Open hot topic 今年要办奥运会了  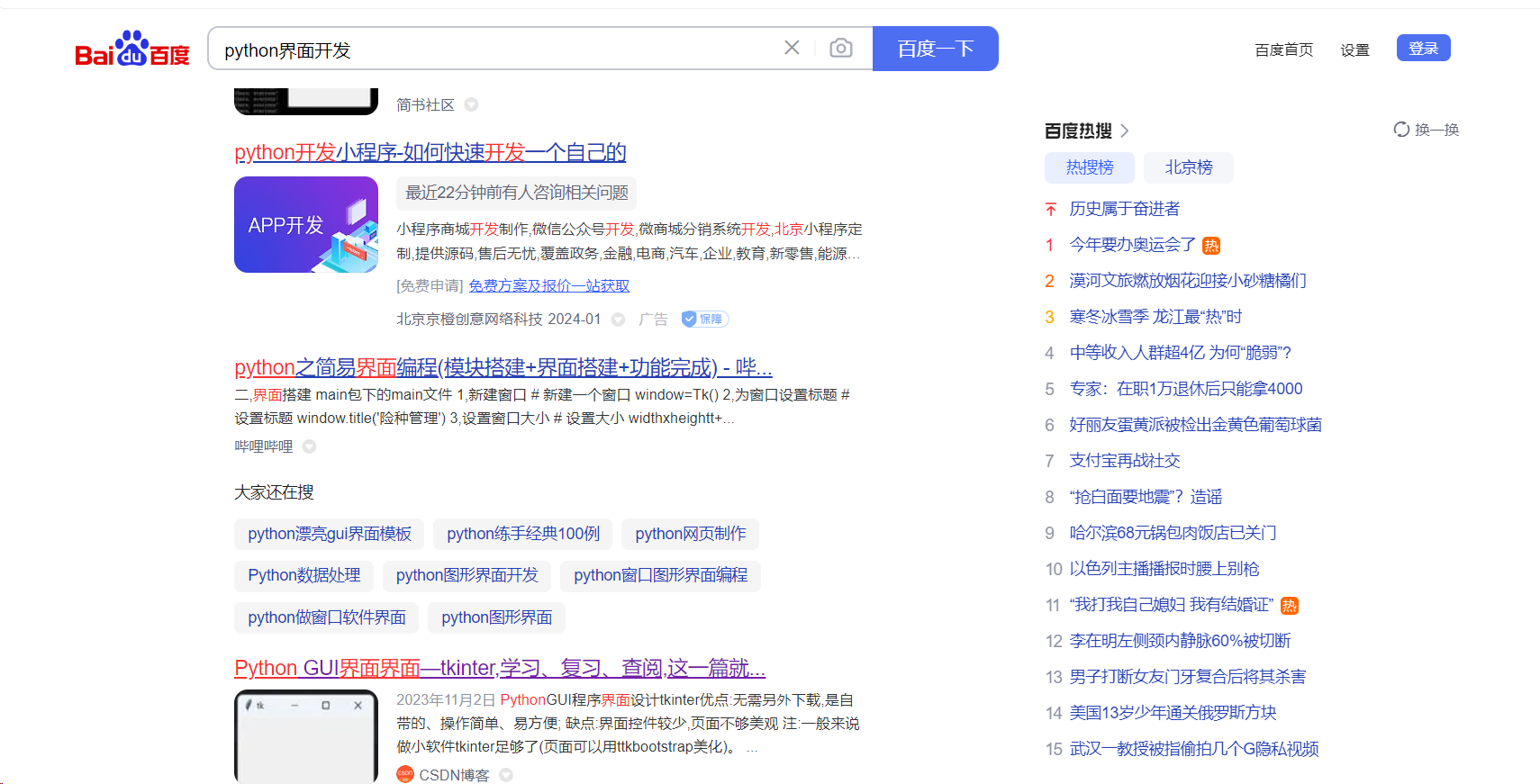click(1133, 245)
